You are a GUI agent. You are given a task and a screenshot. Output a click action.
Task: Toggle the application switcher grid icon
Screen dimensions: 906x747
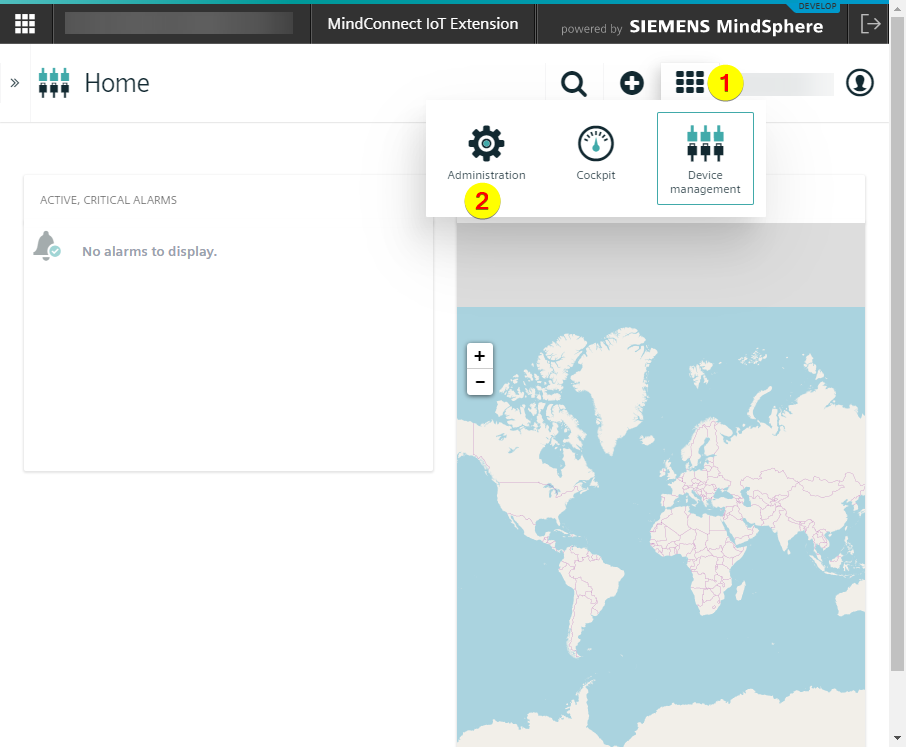pos(689,83)
